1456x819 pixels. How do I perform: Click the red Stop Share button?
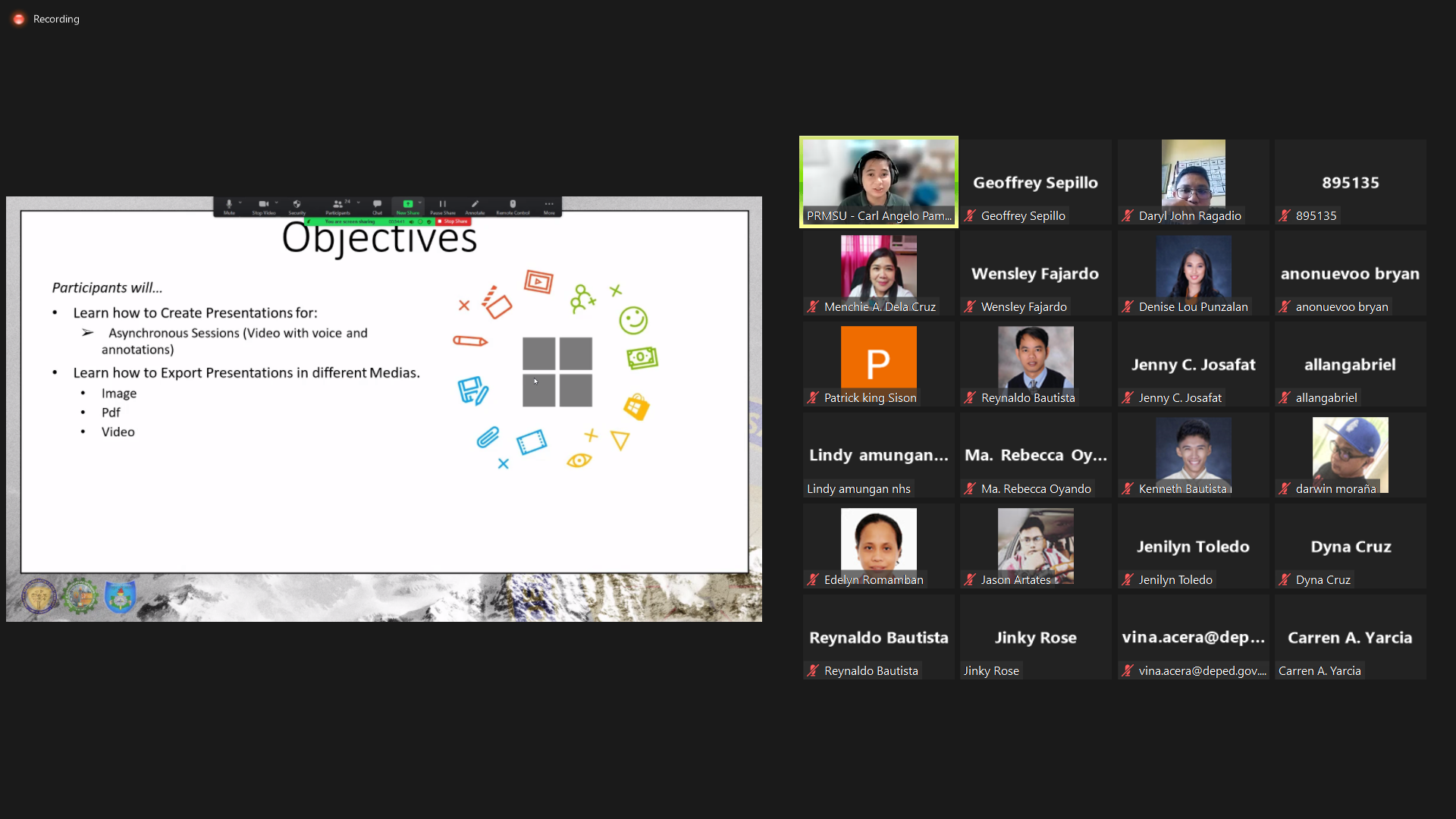click(x=453, y=221)
